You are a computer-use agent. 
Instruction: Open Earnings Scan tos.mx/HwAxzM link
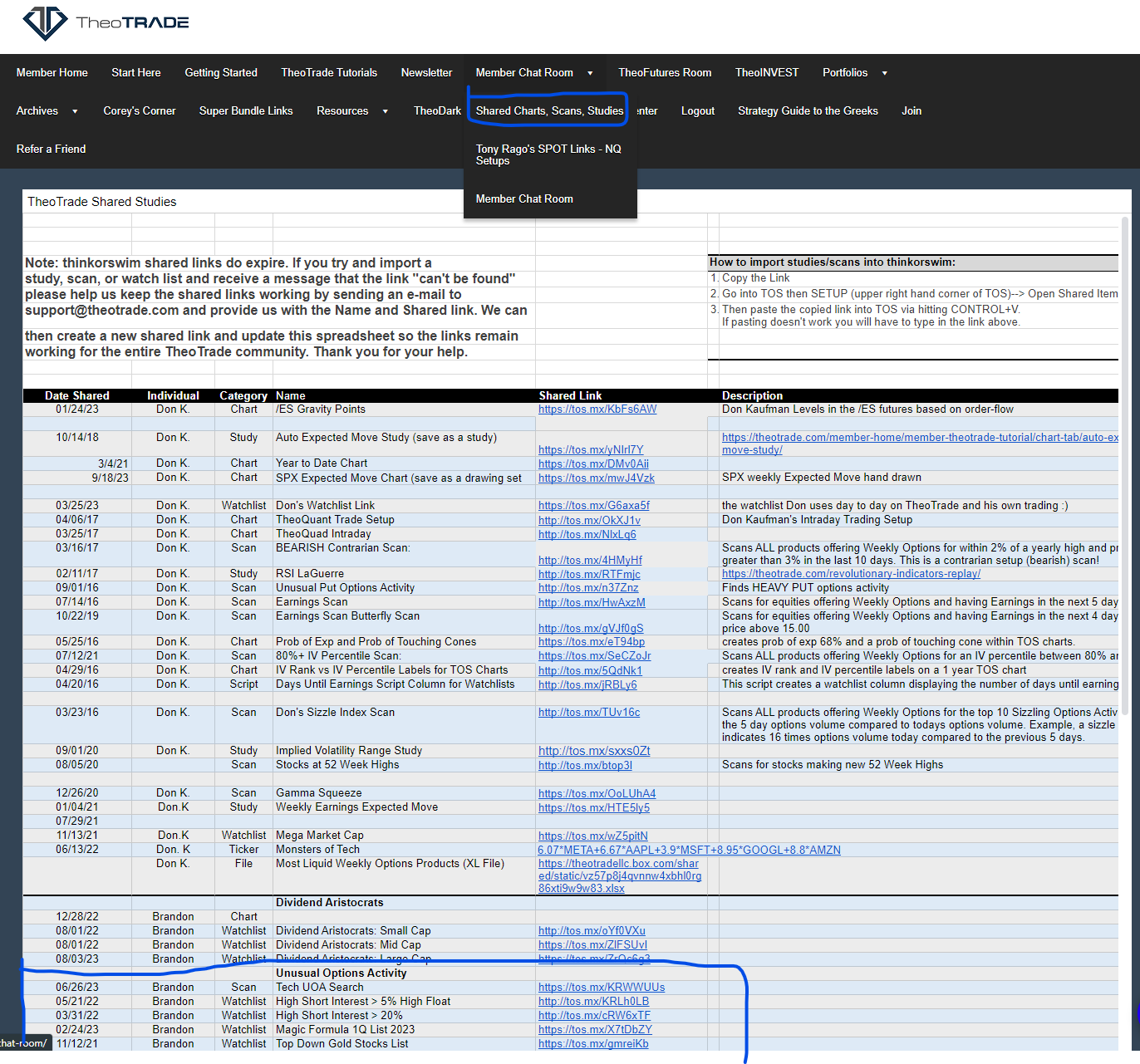[592, 603]
